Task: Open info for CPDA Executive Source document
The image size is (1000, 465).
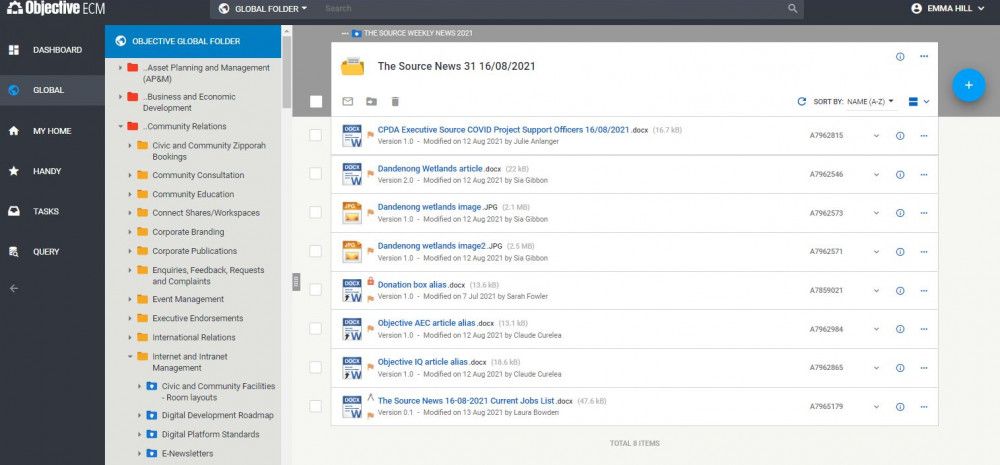Action: pyautogui.click(x=900, y=136)
